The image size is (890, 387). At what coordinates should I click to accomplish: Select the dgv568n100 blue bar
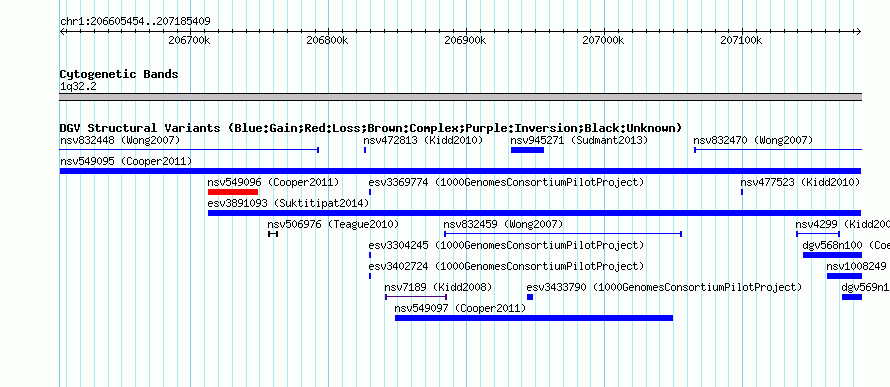click(x=832, y=255)
